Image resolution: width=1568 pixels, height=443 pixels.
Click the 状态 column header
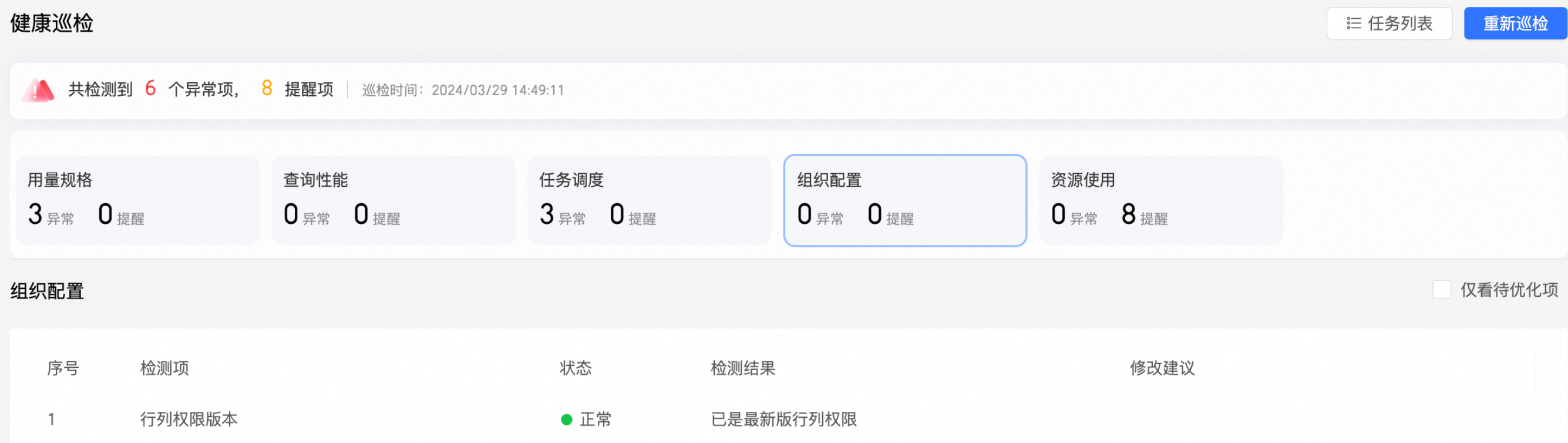pyautogui.click(x=576, y=368)
